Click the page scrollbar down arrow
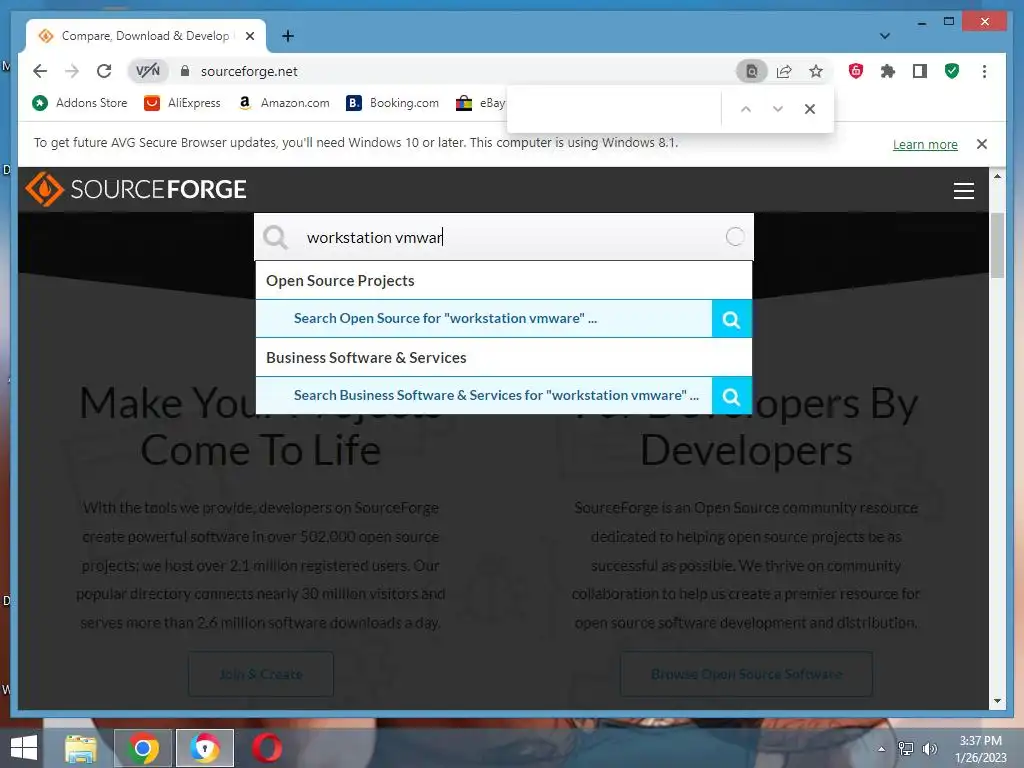 tap(997, 701)
